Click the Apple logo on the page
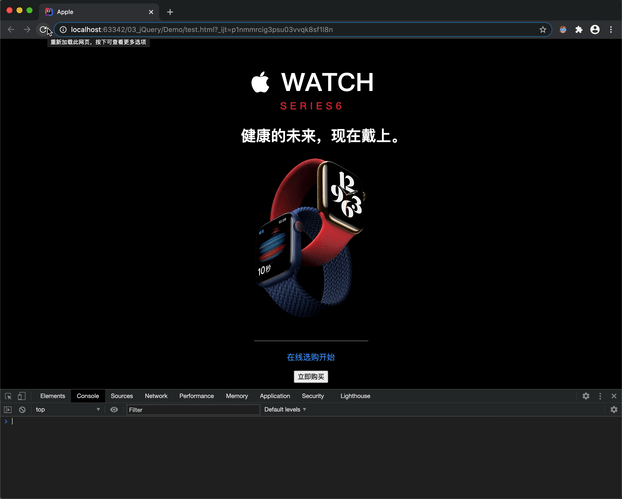 click(260, 83)
